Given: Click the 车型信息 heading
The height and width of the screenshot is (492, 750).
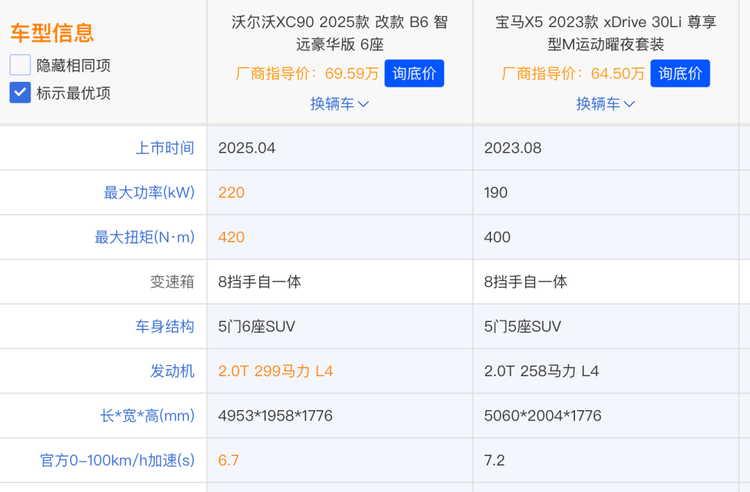Looking at the screenshot, I should click(x=52, y=33).
